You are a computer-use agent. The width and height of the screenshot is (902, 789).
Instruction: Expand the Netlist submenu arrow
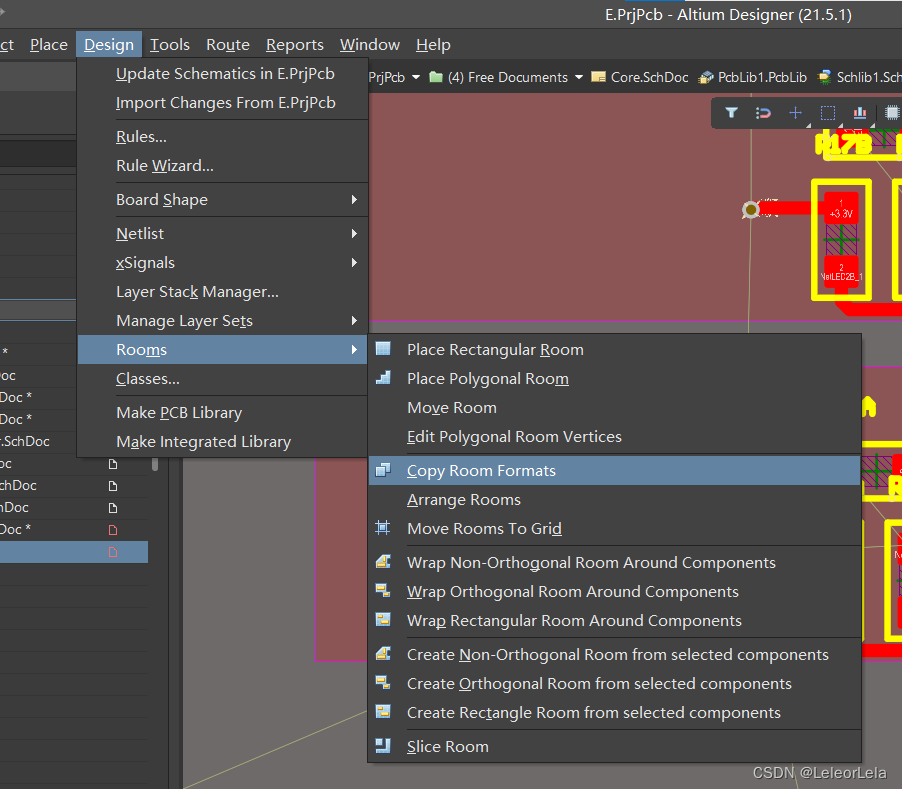354,233
